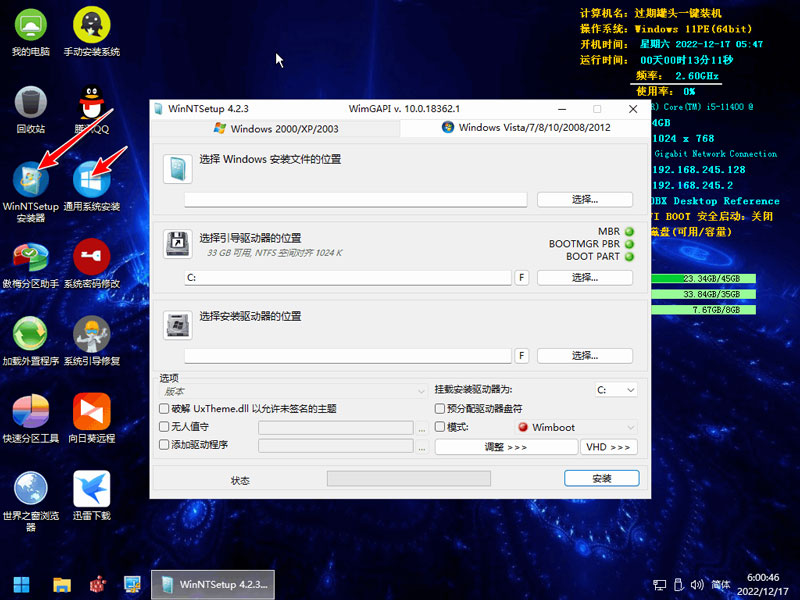Tick the 模式 checkbox
Screen dimensions: 800x600
point(440,427)
